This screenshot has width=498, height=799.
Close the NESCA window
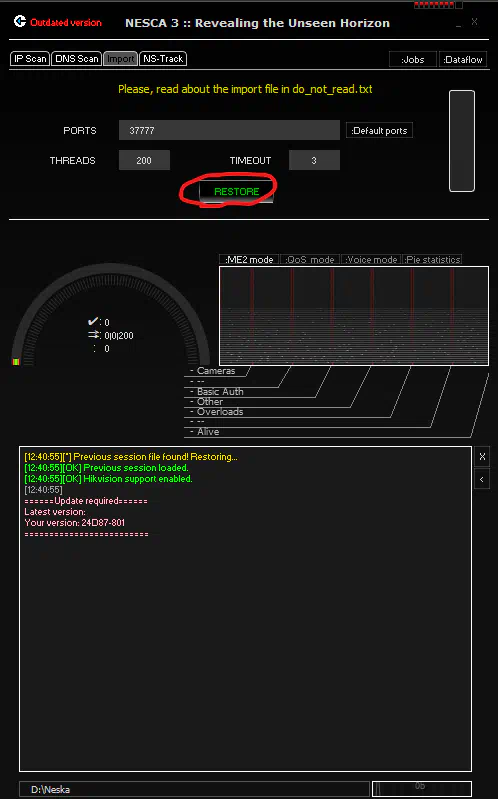[475, 22]
